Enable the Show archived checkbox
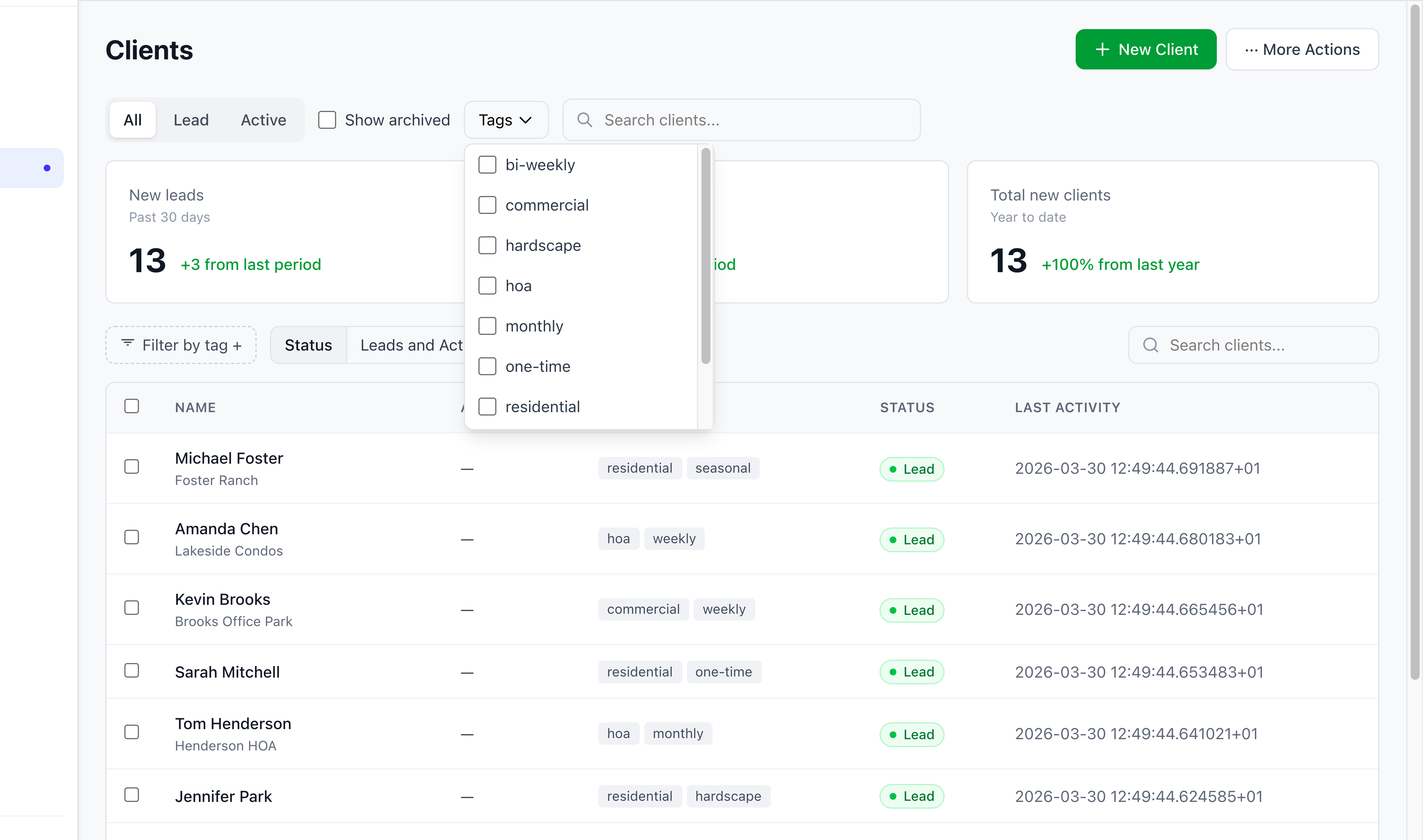This screenshot has height=840, width=1423. pyautogui.click(x=327, y=120)
